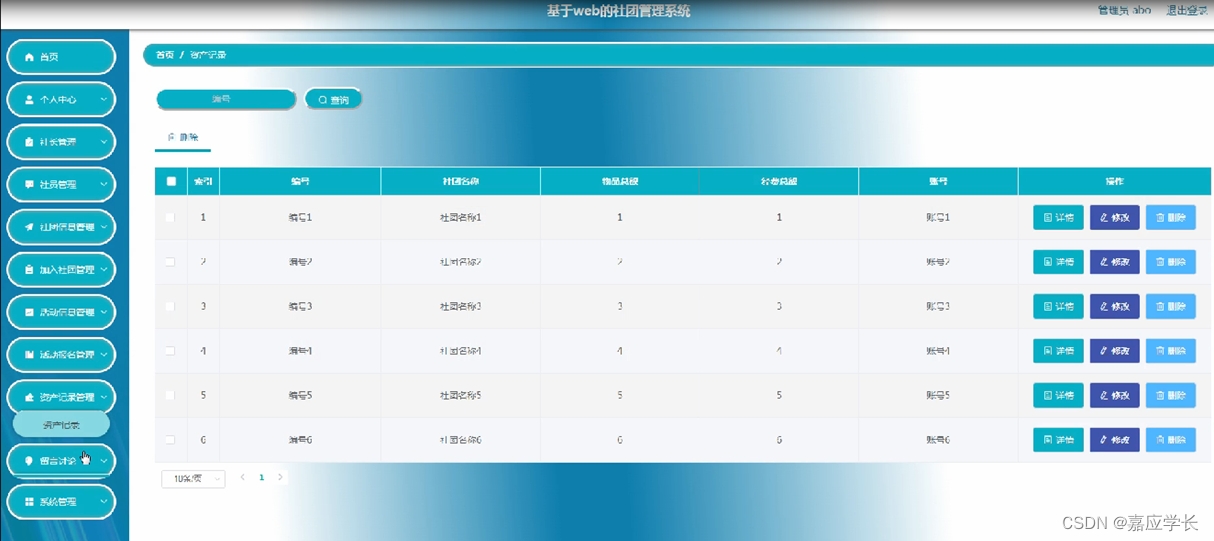Expand 社长管理 with its chevron

click(x=104, y=142)
